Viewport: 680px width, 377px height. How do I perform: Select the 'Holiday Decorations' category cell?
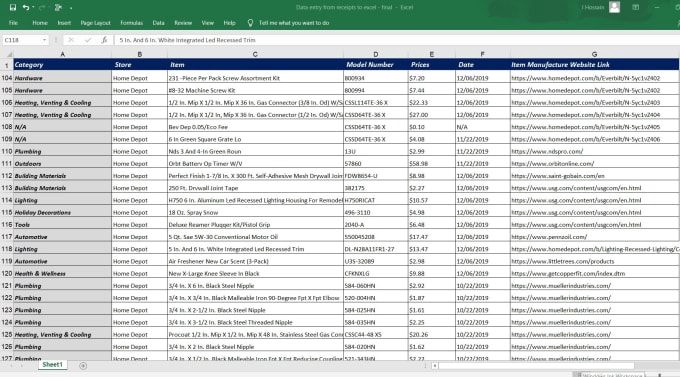click(x=62, y=213)
